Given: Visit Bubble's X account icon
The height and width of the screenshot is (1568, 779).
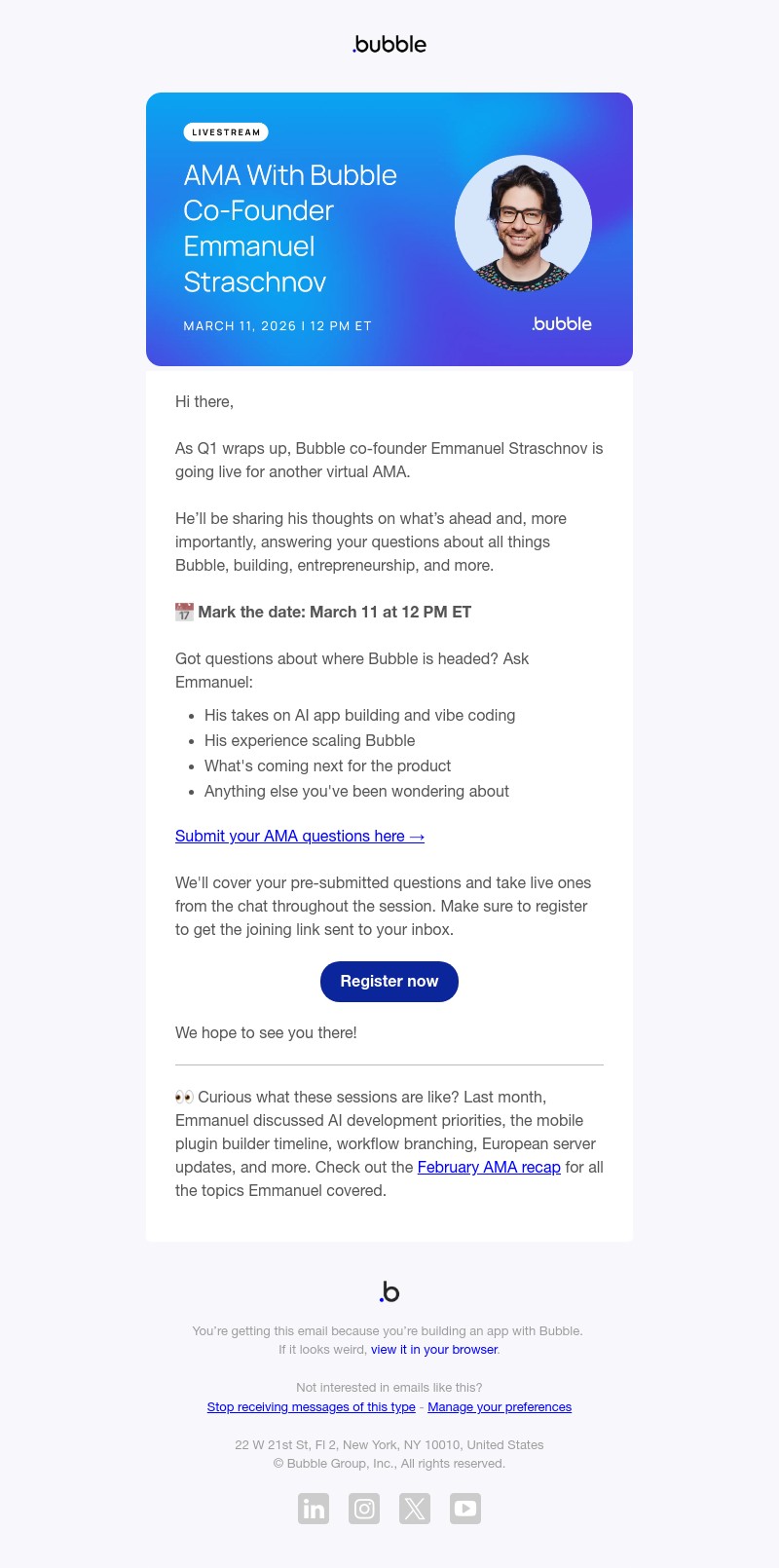Looking at the screenshot, I should 415,1508.
